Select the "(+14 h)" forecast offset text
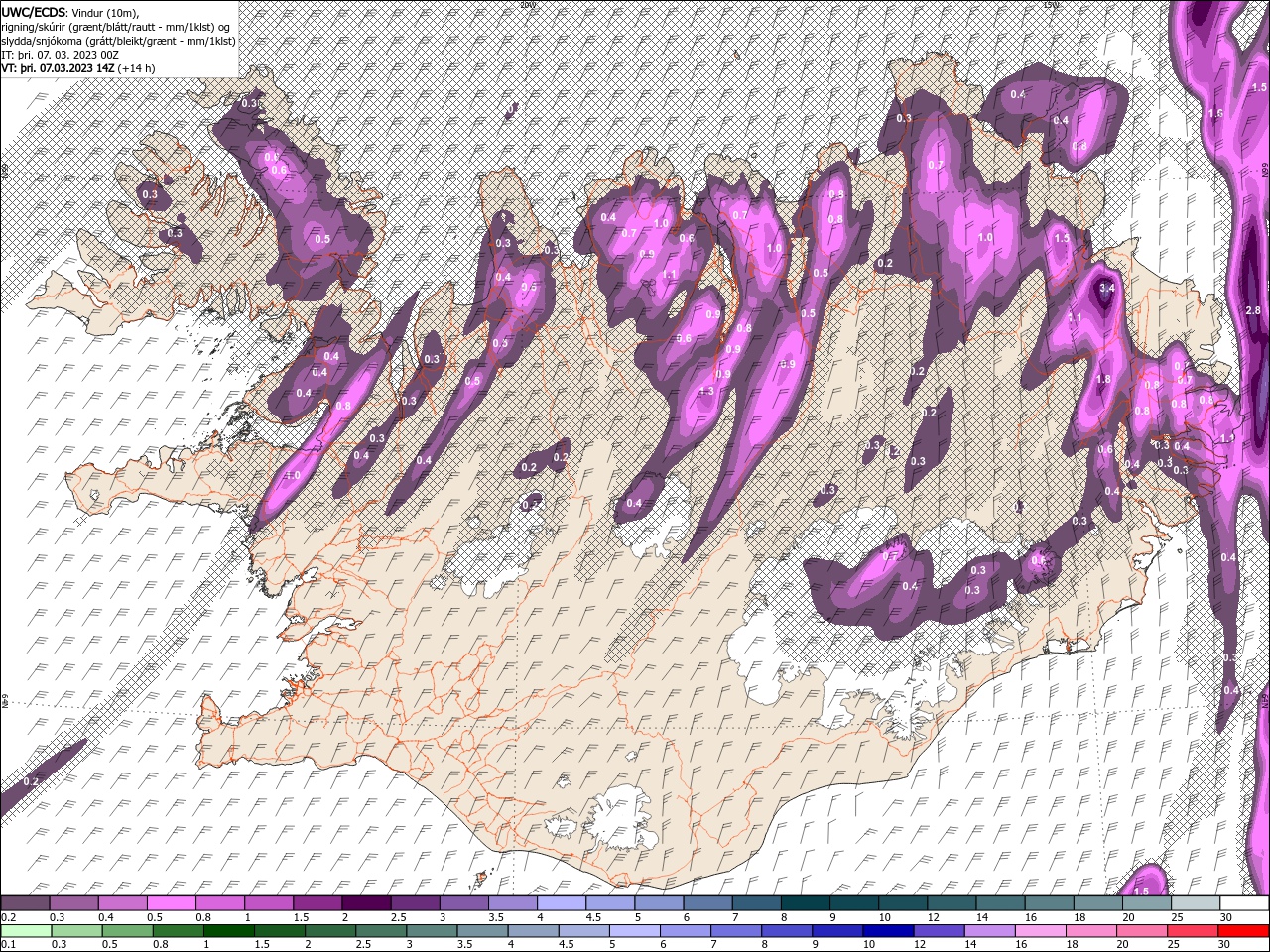 (136, 68)
